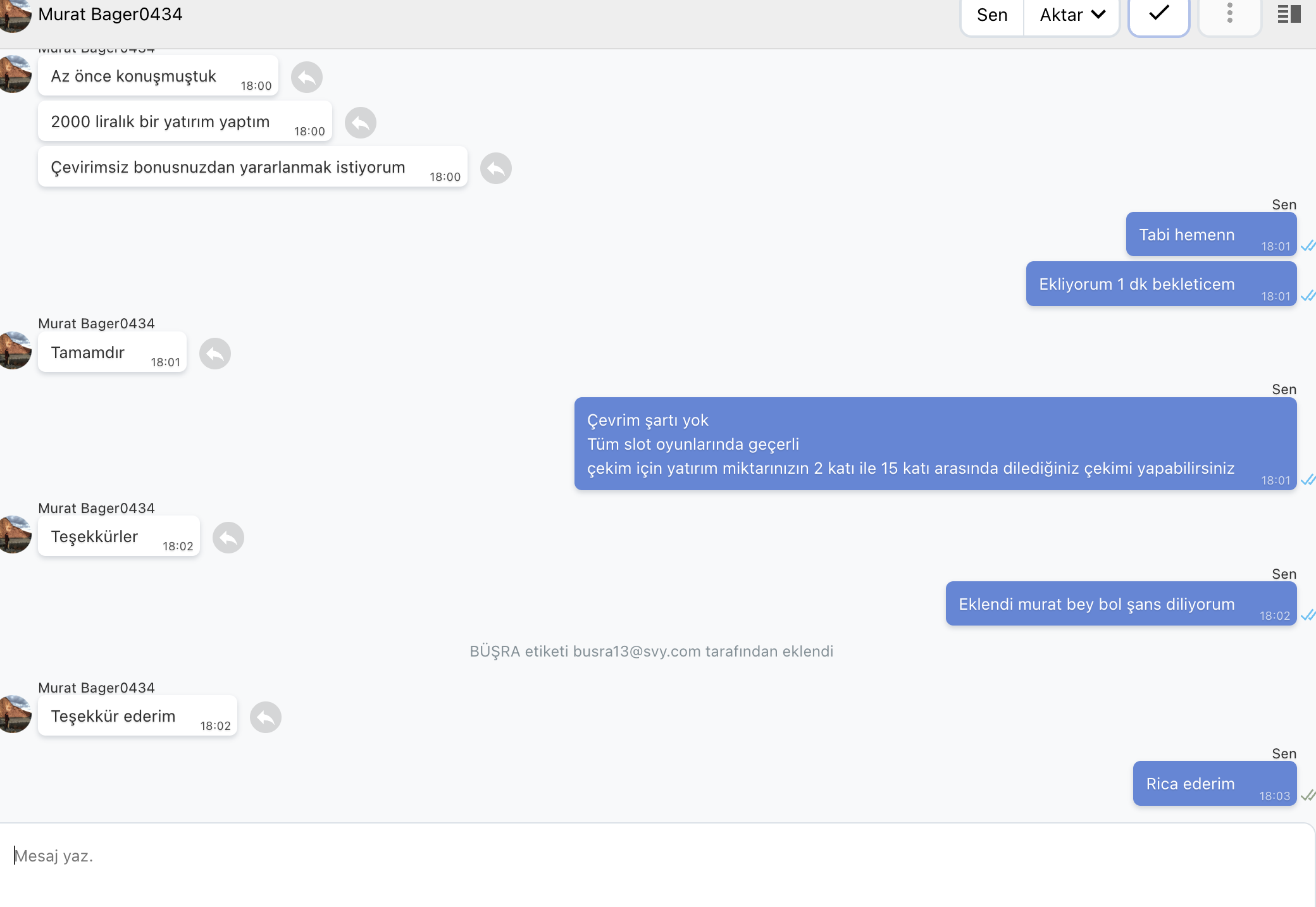1316x907 pixels.
Task: Click avatar beside 'Tamamdır' message
Action: pos(14,350)
